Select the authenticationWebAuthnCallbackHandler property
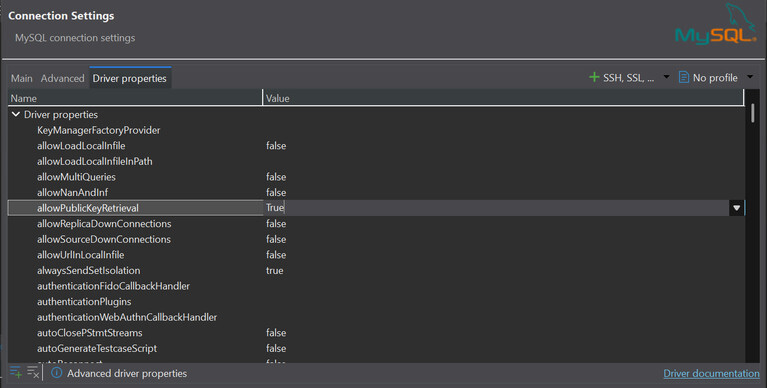The height and width of the screenshot is (388, 767). coord(127,318)
